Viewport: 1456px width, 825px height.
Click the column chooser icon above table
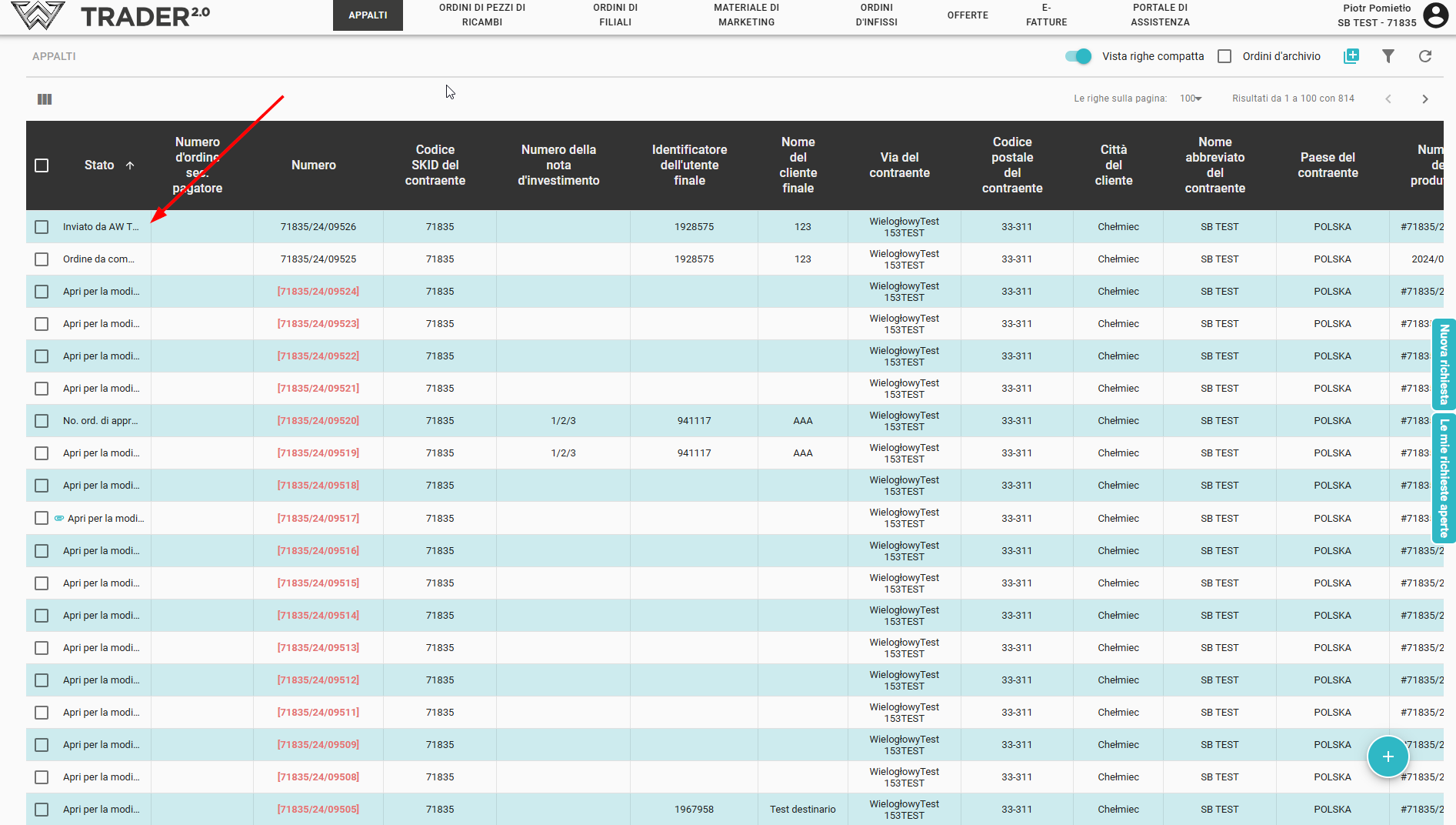click(45, 99)
